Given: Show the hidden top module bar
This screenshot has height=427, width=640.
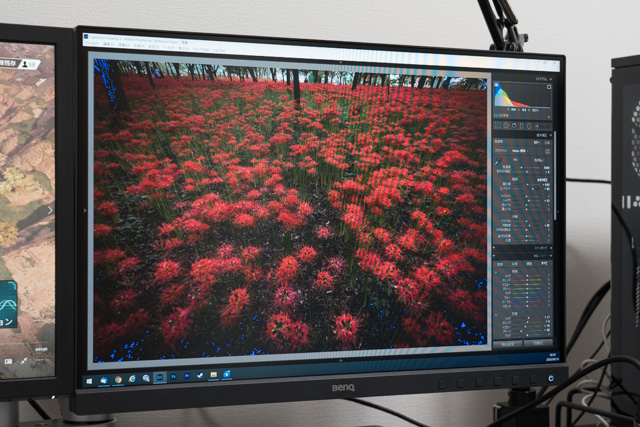Looking at the screenshot, I should [x=340, y=62].
